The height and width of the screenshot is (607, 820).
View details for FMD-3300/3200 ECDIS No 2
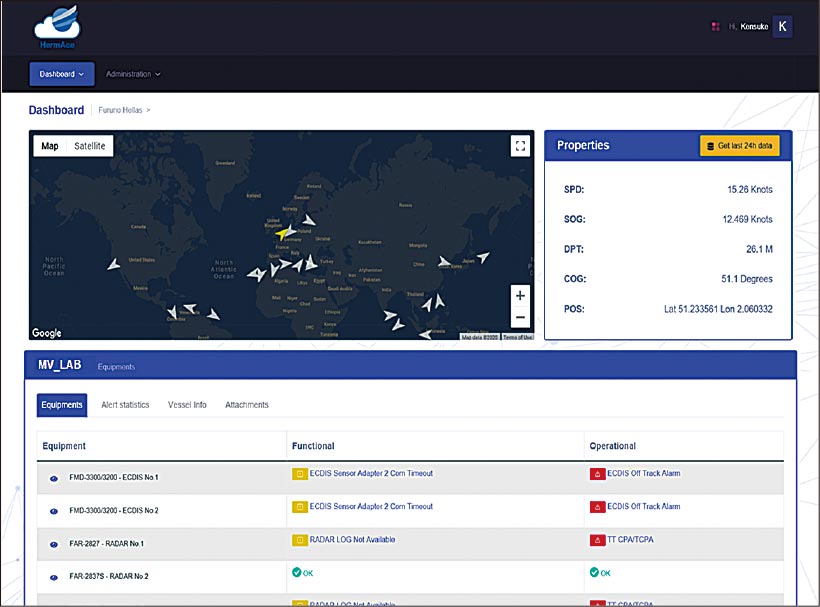pyautogui.click(x=54, y=511)
